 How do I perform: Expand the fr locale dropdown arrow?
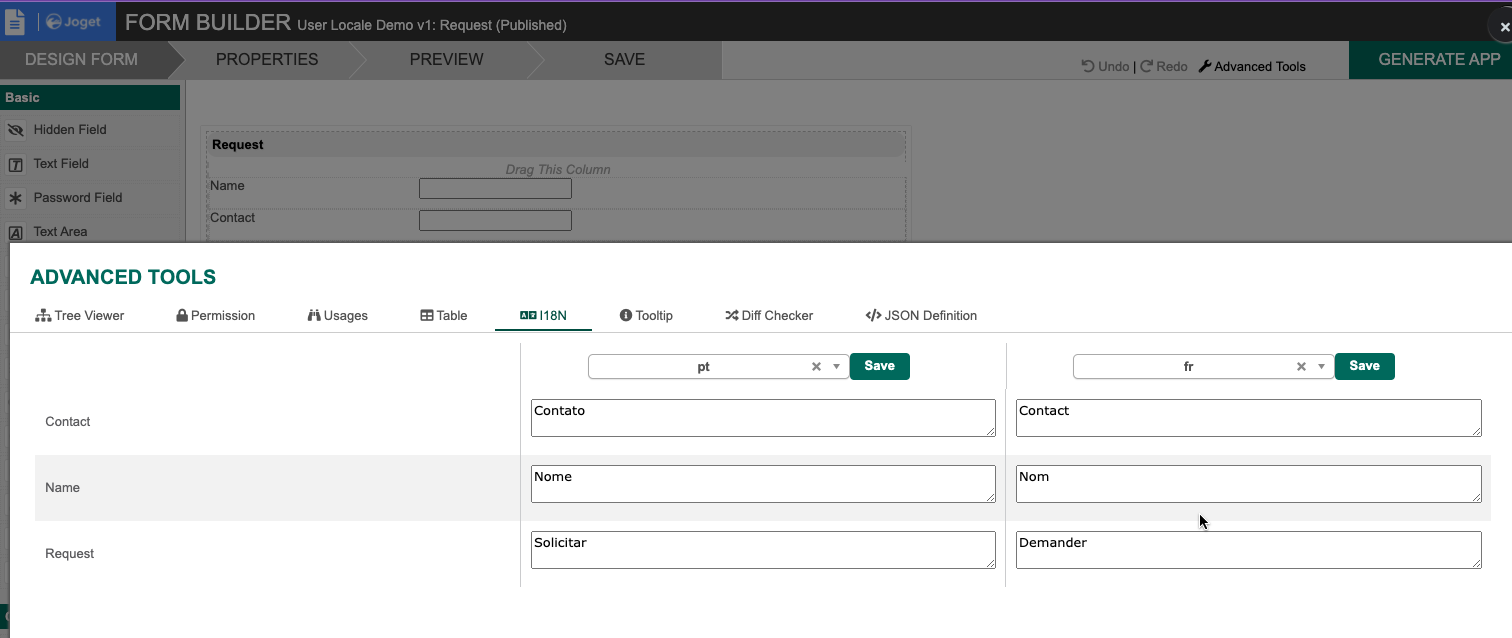[x=1321, y=367]
